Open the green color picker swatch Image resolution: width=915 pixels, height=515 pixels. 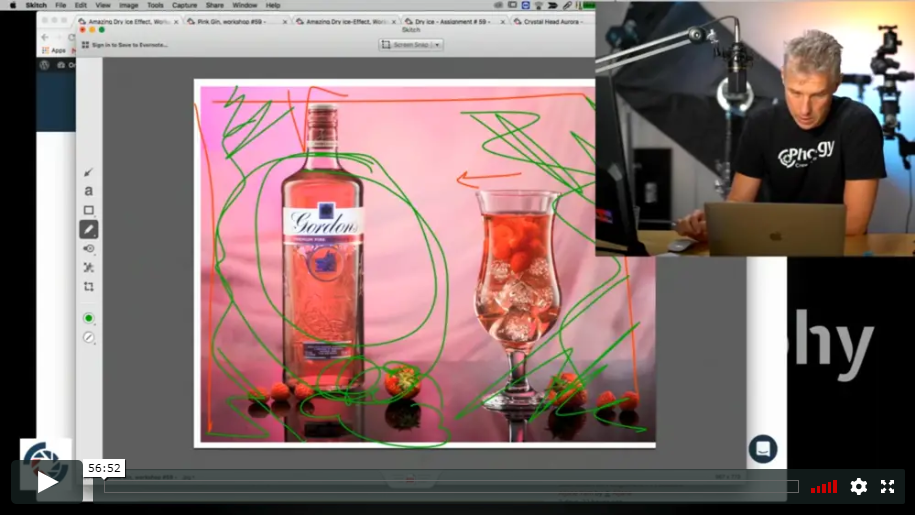89,318
